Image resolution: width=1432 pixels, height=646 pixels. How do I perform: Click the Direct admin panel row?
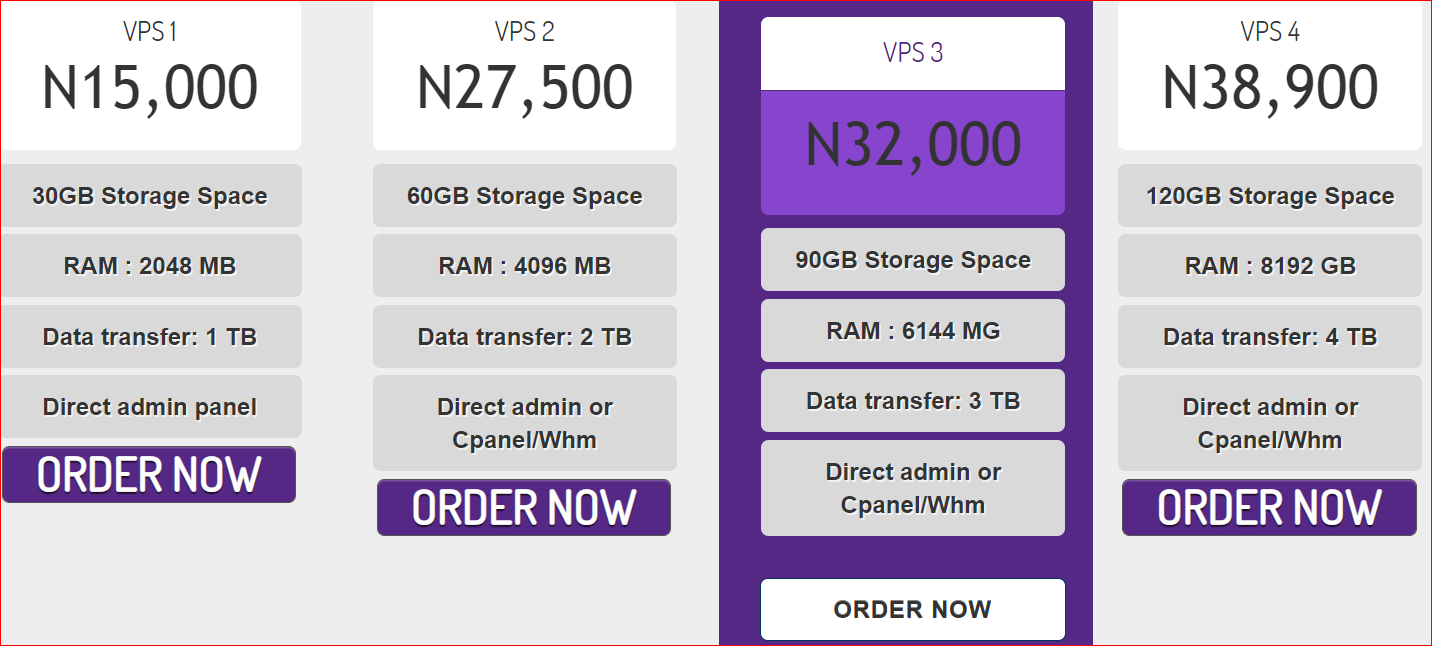click(x=150, y=407)
